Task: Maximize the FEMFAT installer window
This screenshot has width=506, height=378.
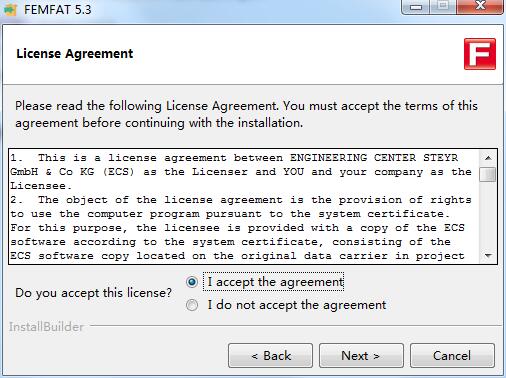Action: pyautogui.click(x=443, y=7)
